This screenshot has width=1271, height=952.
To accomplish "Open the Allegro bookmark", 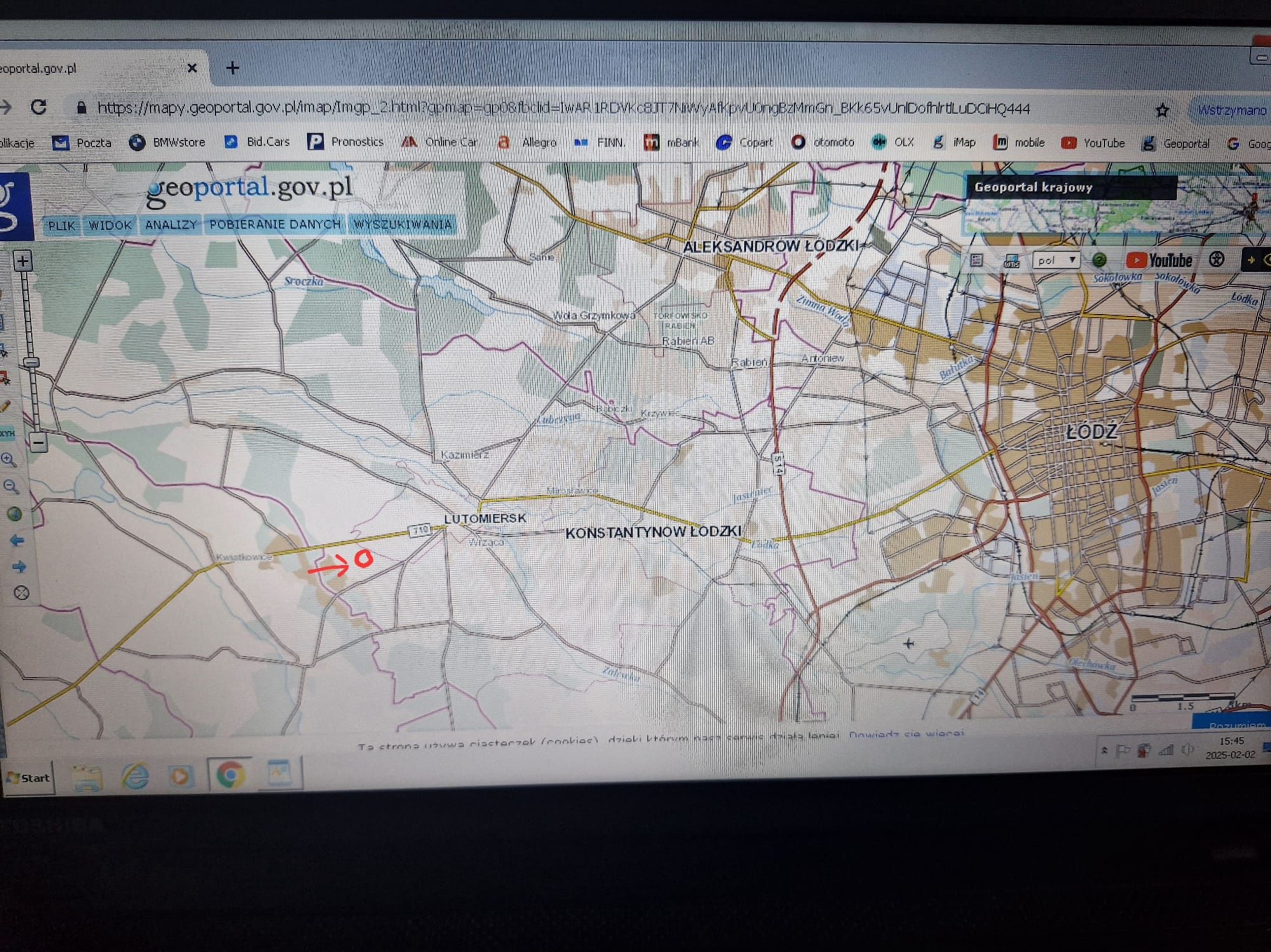I will [527, 142].
